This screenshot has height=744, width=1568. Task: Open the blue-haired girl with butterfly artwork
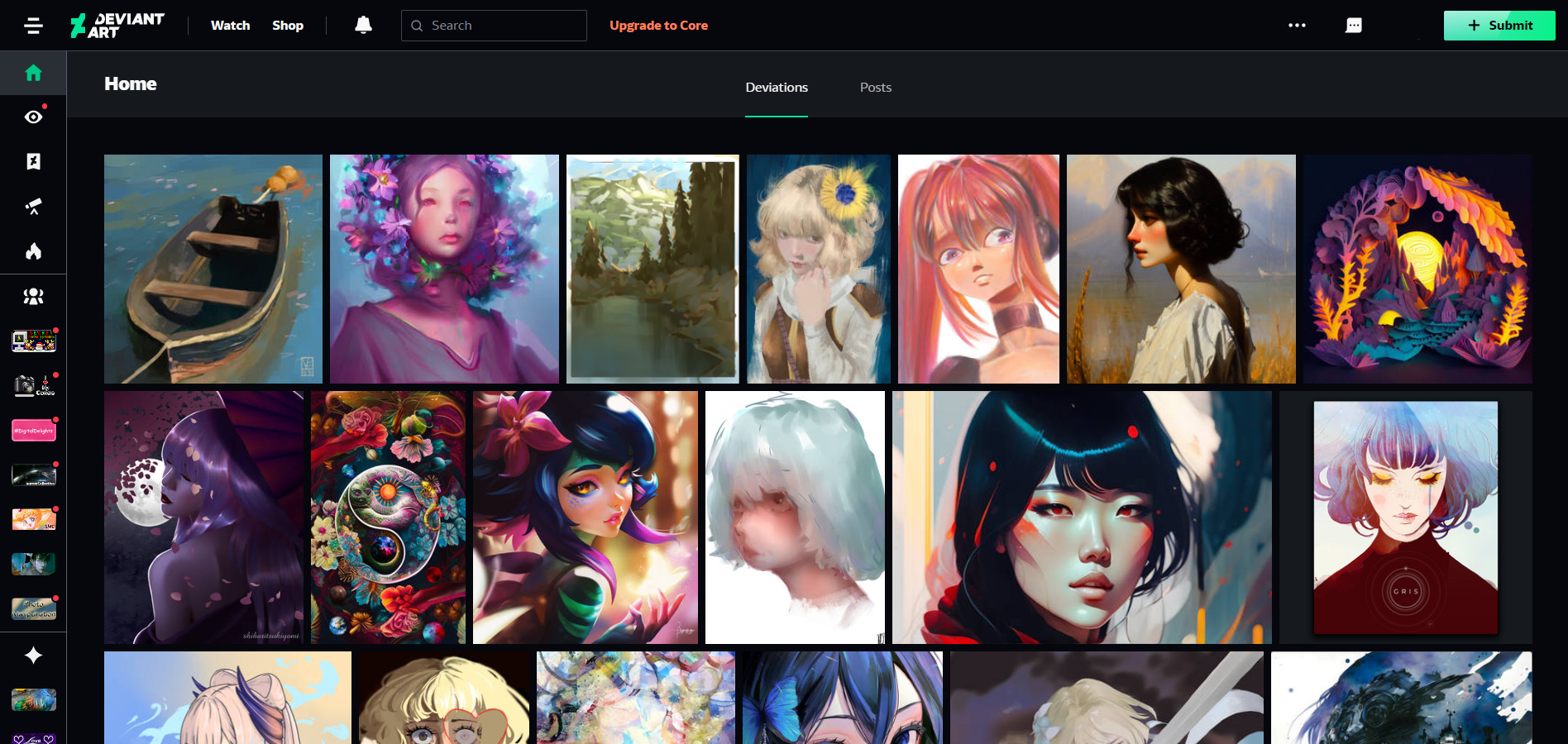pyautogui.click(x=843, y=698)
